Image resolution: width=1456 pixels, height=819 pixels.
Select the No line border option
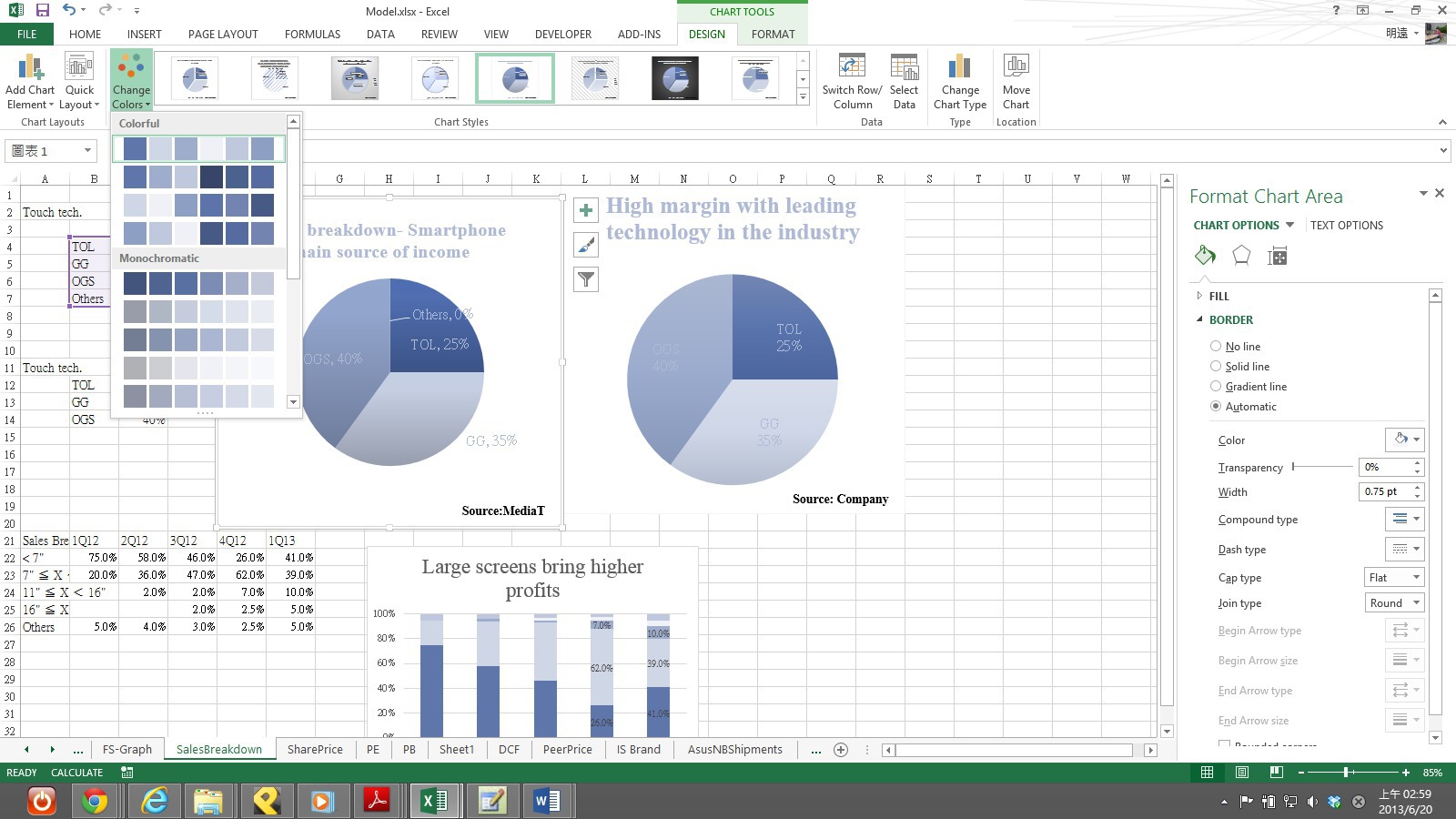coord(1216,346)
